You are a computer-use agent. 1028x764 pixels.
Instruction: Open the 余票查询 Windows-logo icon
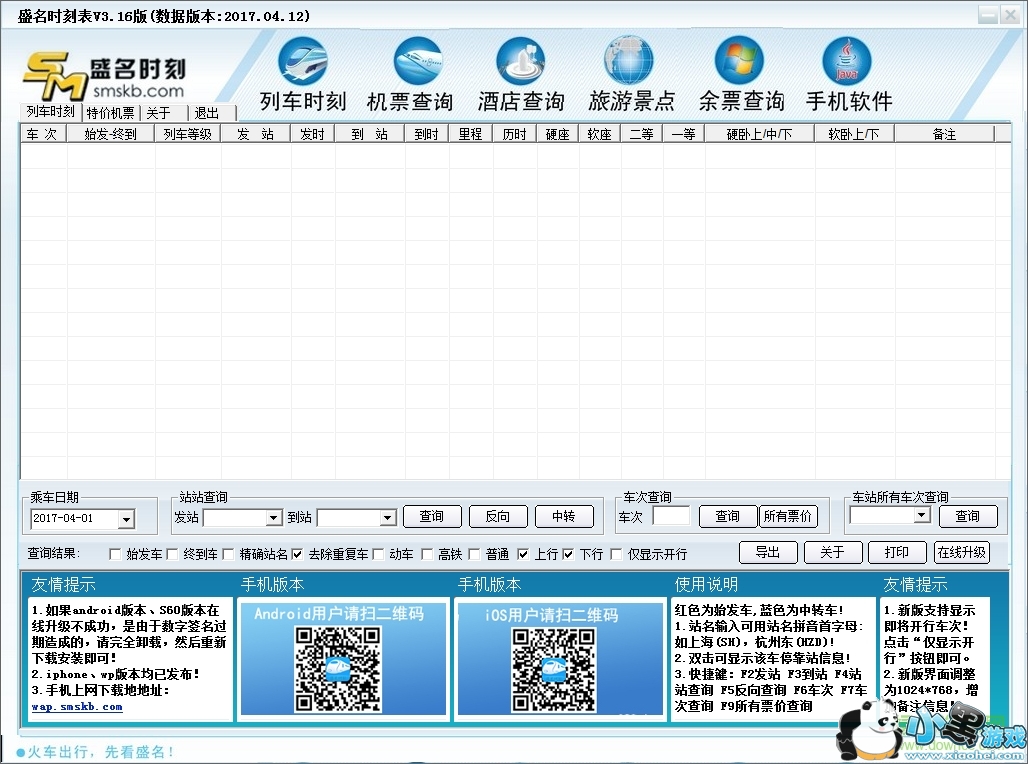(740, 62)
